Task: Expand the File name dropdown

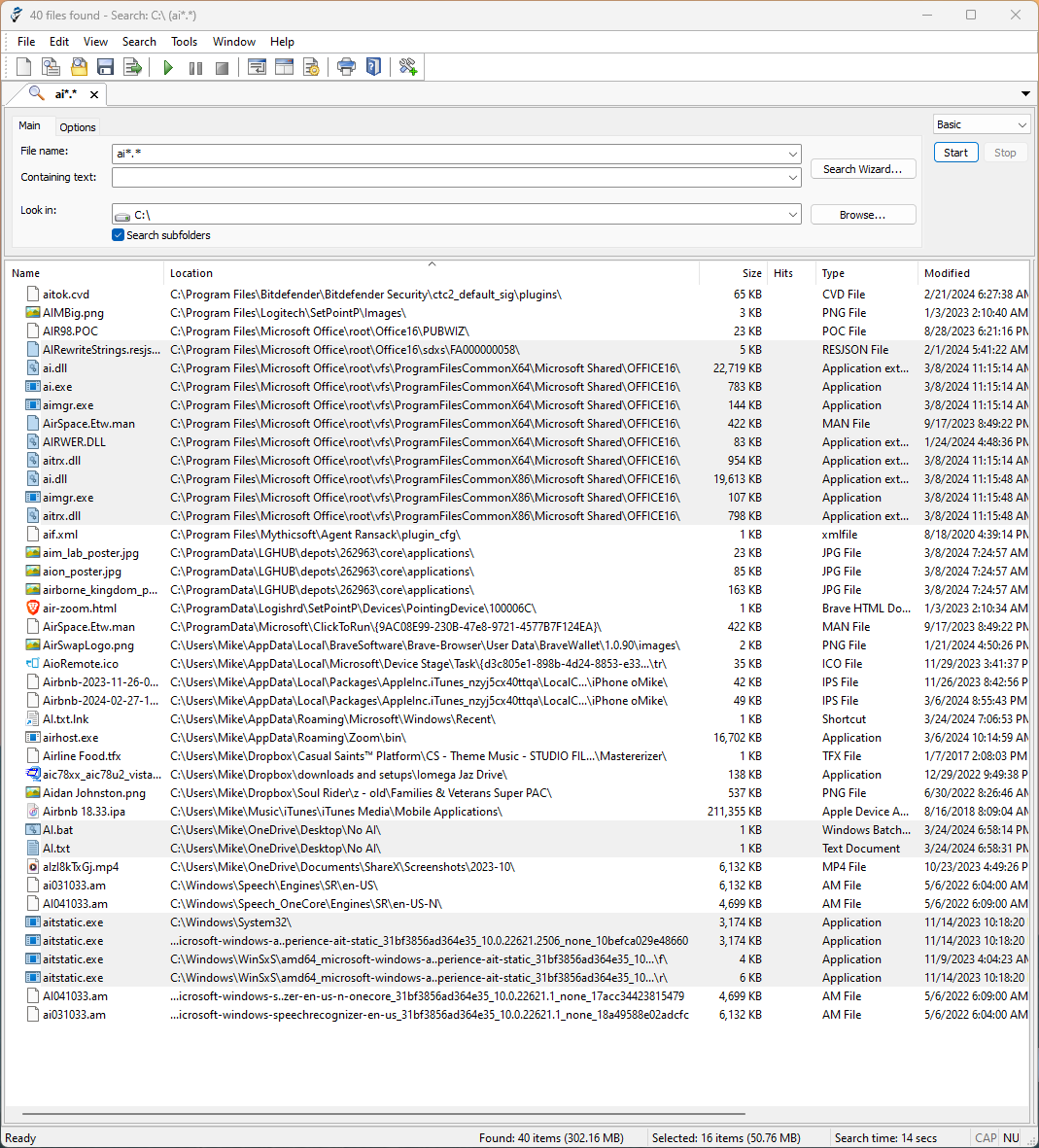Action: 793,154
